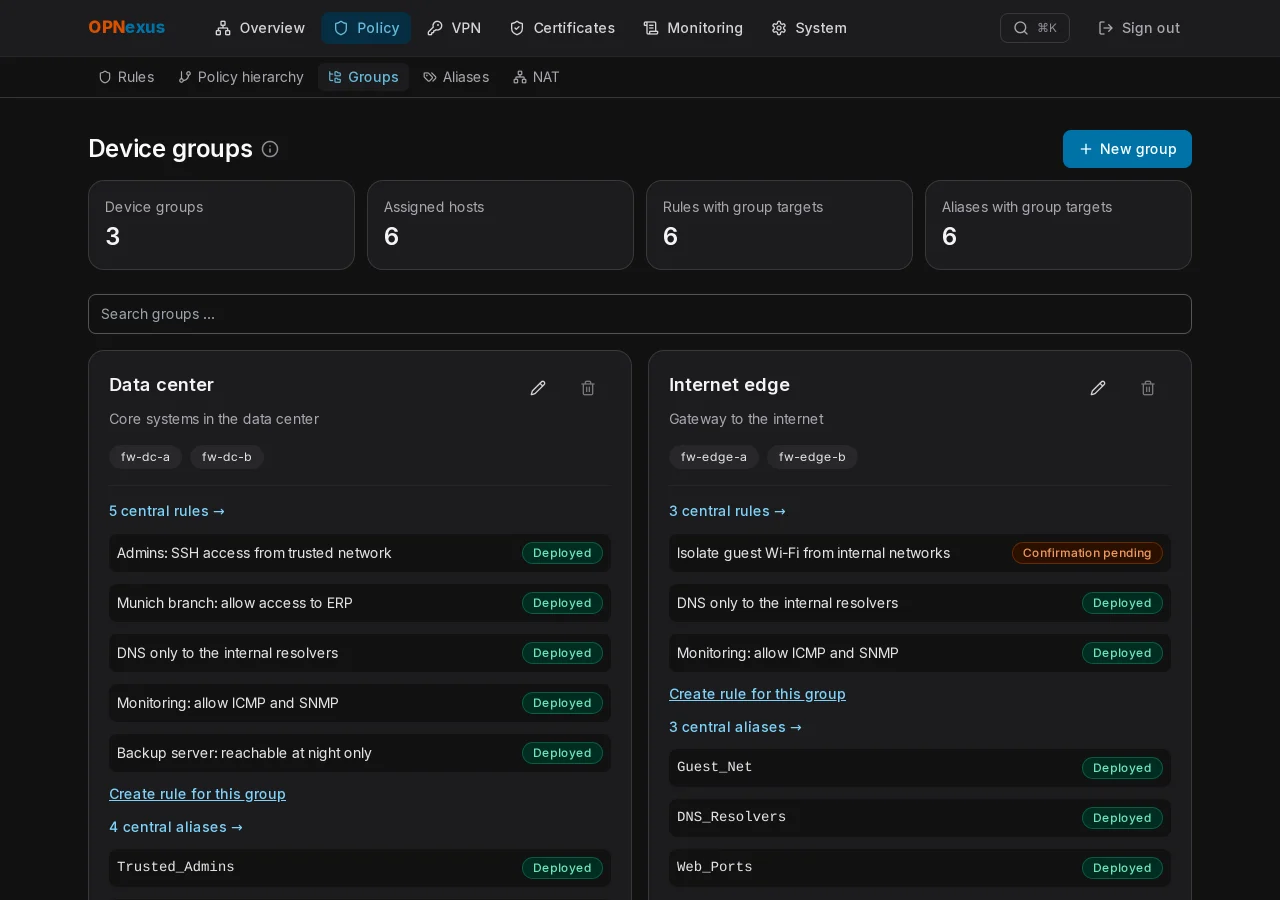Screen dimensions: 1280x900
Task: Click the Confirmation pending status badge
Action: pyautogui.click(x=1087, y=553)
